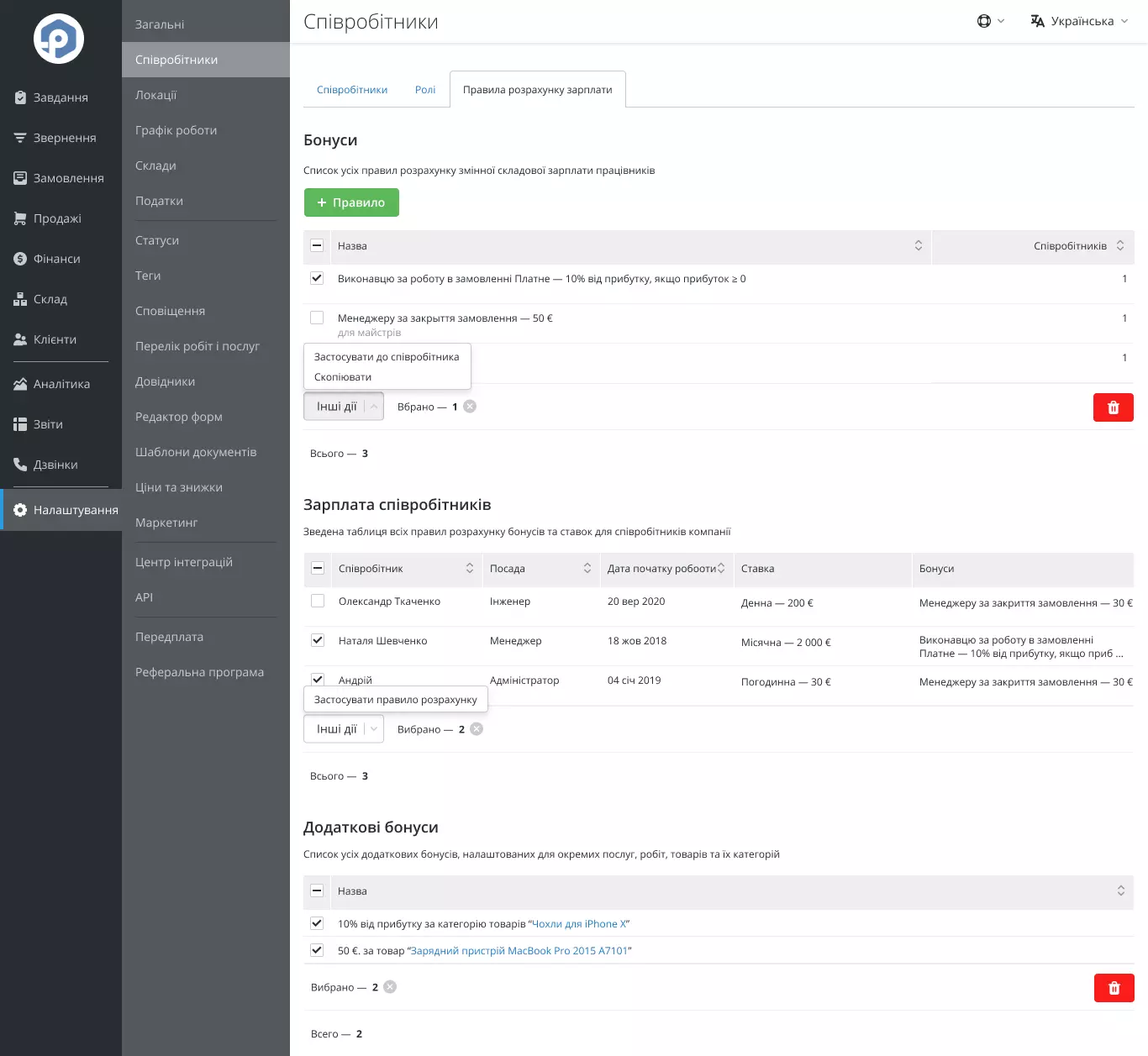Open the Українська language dropdown
The width and height of the screenshot is (1148, 1056).
click(x=1080, y=21)
